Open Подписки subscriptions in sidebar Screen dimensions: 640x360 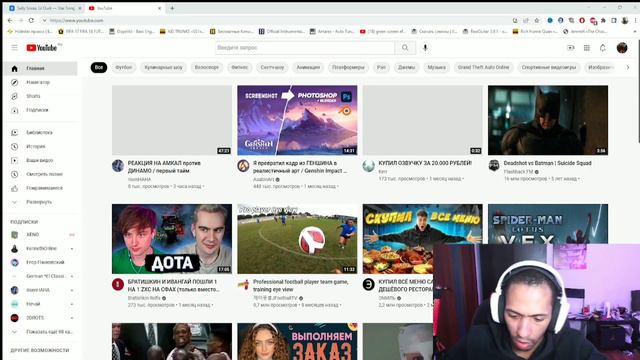40,110
